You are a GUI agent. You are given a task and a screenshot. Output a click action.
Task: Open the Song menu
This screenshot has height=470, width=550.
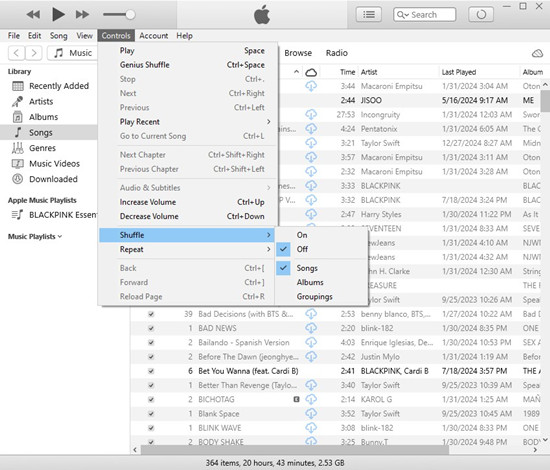[x=58, y=36]
